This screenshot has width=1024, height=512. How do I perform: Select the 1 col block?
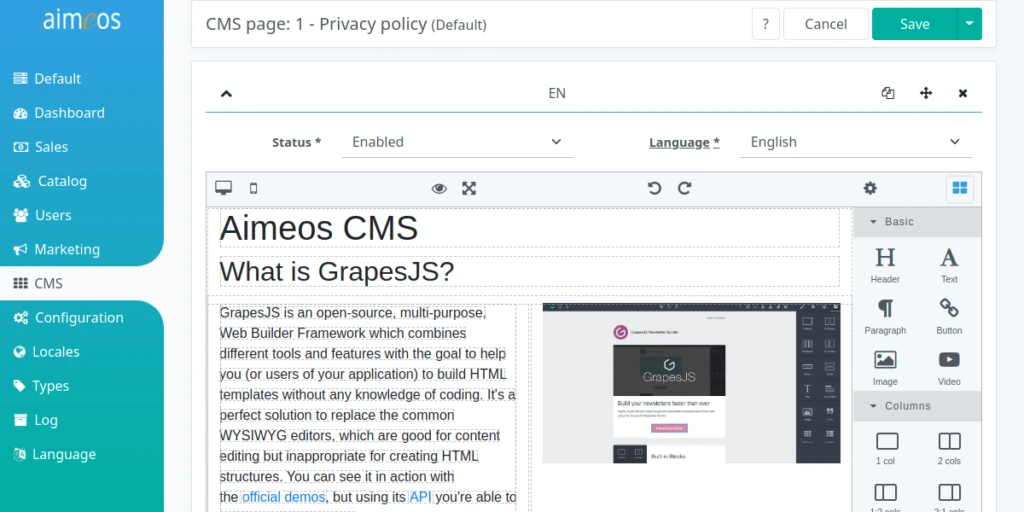(887, 449)
